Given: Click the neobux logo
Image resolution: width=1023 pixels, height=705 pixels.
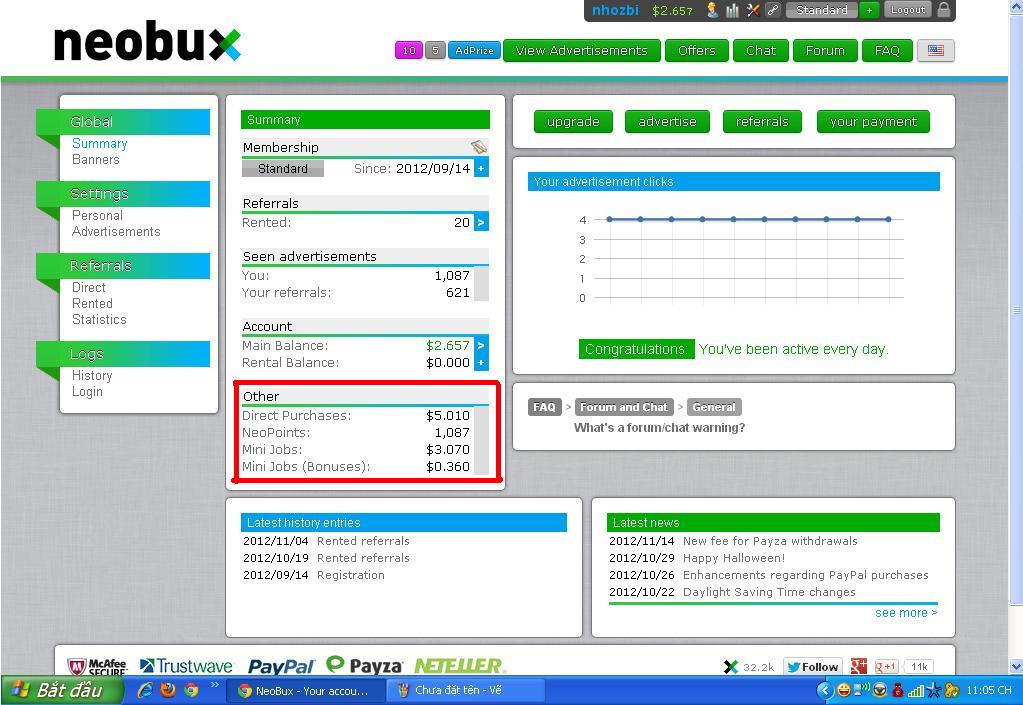Looking at the screenshot, I should click(147, 42).
